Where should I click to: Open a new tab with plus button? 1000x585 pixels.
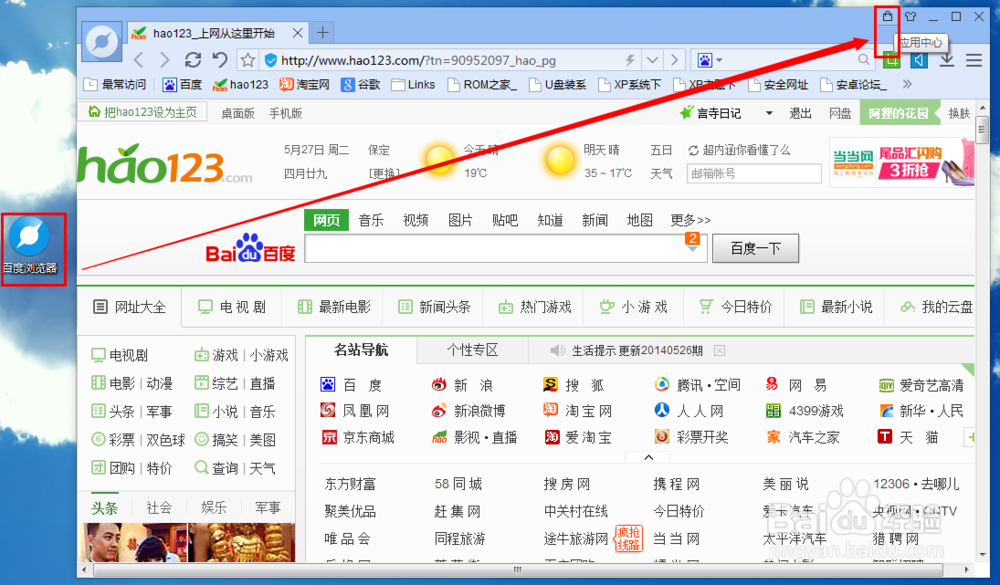tap(323, 32)
